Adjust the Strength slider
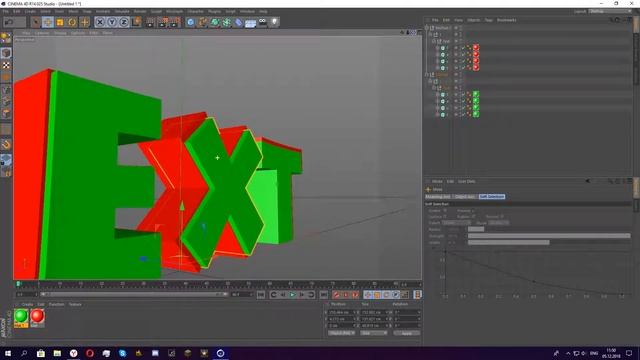The width and height of the screenshot is (640, 360). pyautogui.click(x=549, y=236)
